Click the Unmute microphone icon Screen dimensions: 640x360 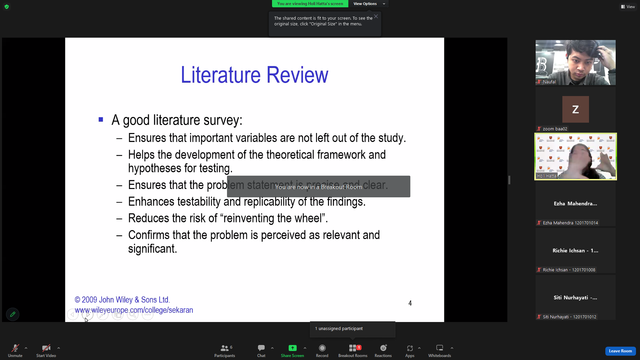[15, 348]
